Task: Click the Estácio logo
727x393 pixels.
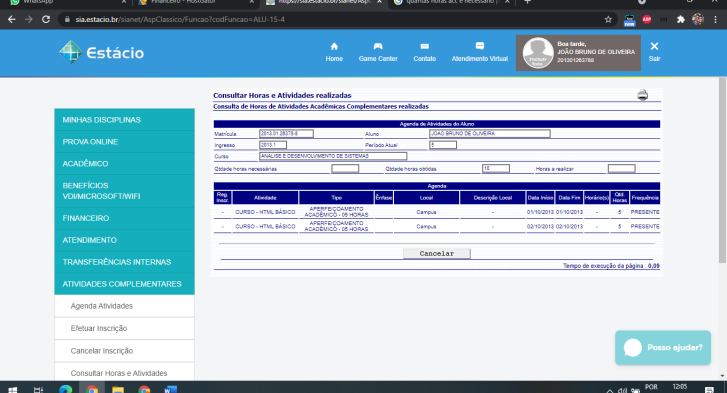Action: point(102,52)
